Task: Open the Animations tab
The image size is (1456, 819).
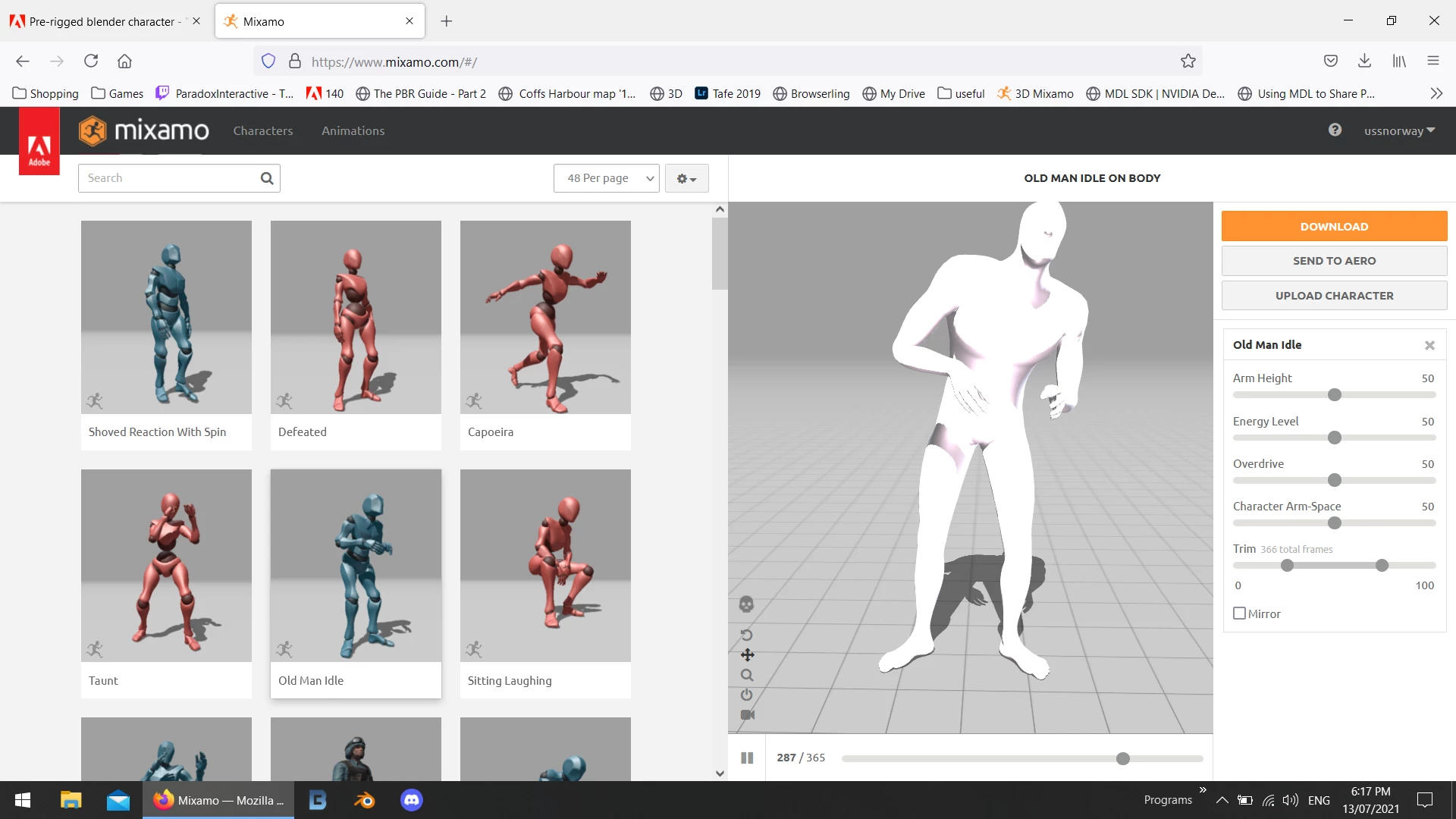Action: (353, 130)
